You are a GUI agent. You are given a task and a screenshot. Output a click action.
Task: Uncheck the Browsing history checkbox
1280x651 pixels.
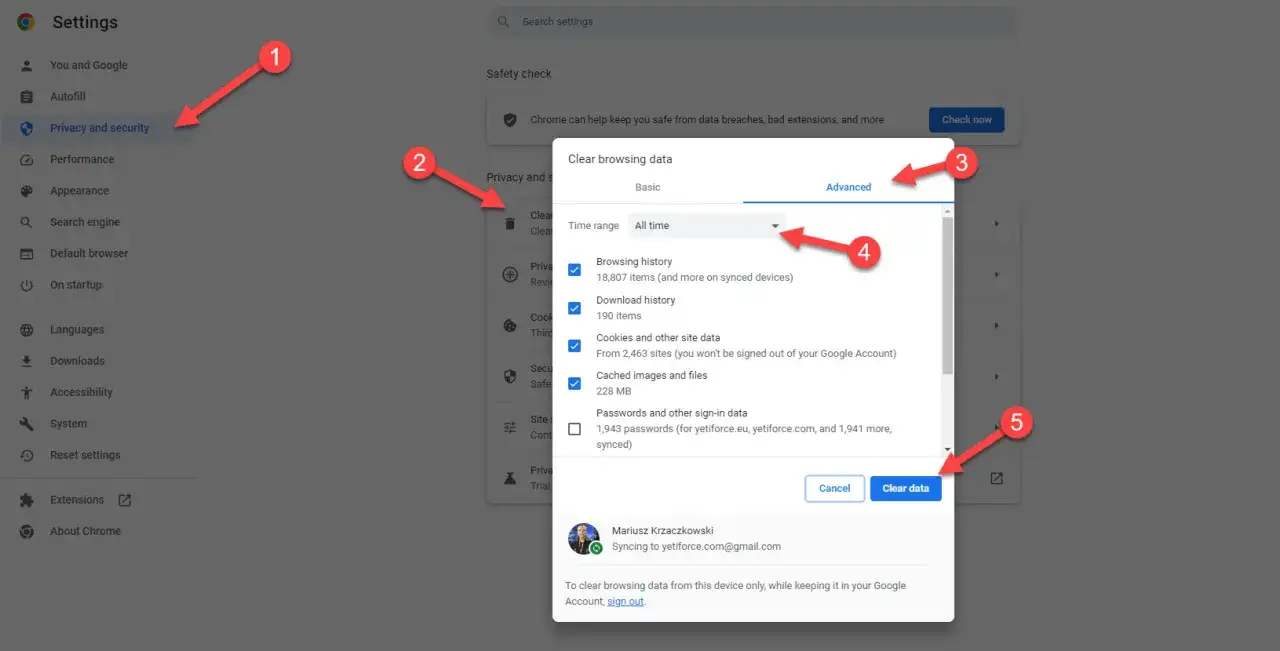(x=575, y=270)
